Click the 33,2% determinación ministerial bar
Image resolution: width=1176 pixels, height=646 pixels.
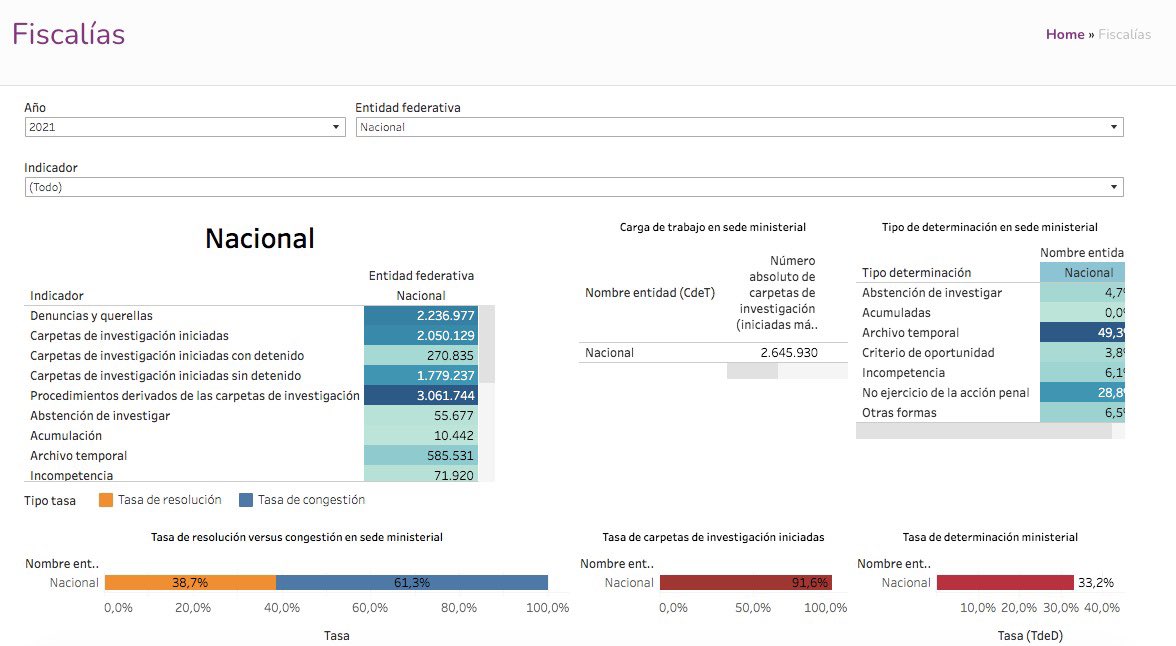pyautogui.click(x=1005, y=582)
